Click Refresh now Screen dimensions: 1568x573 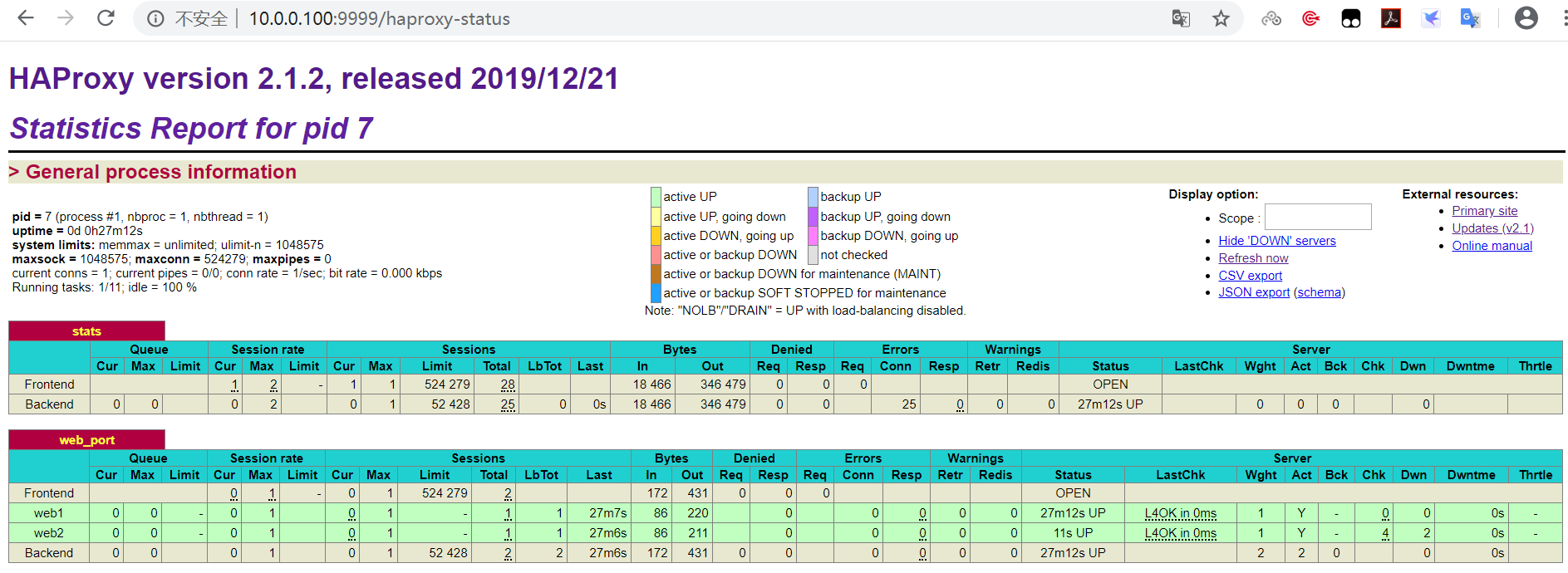(1253, 258)
